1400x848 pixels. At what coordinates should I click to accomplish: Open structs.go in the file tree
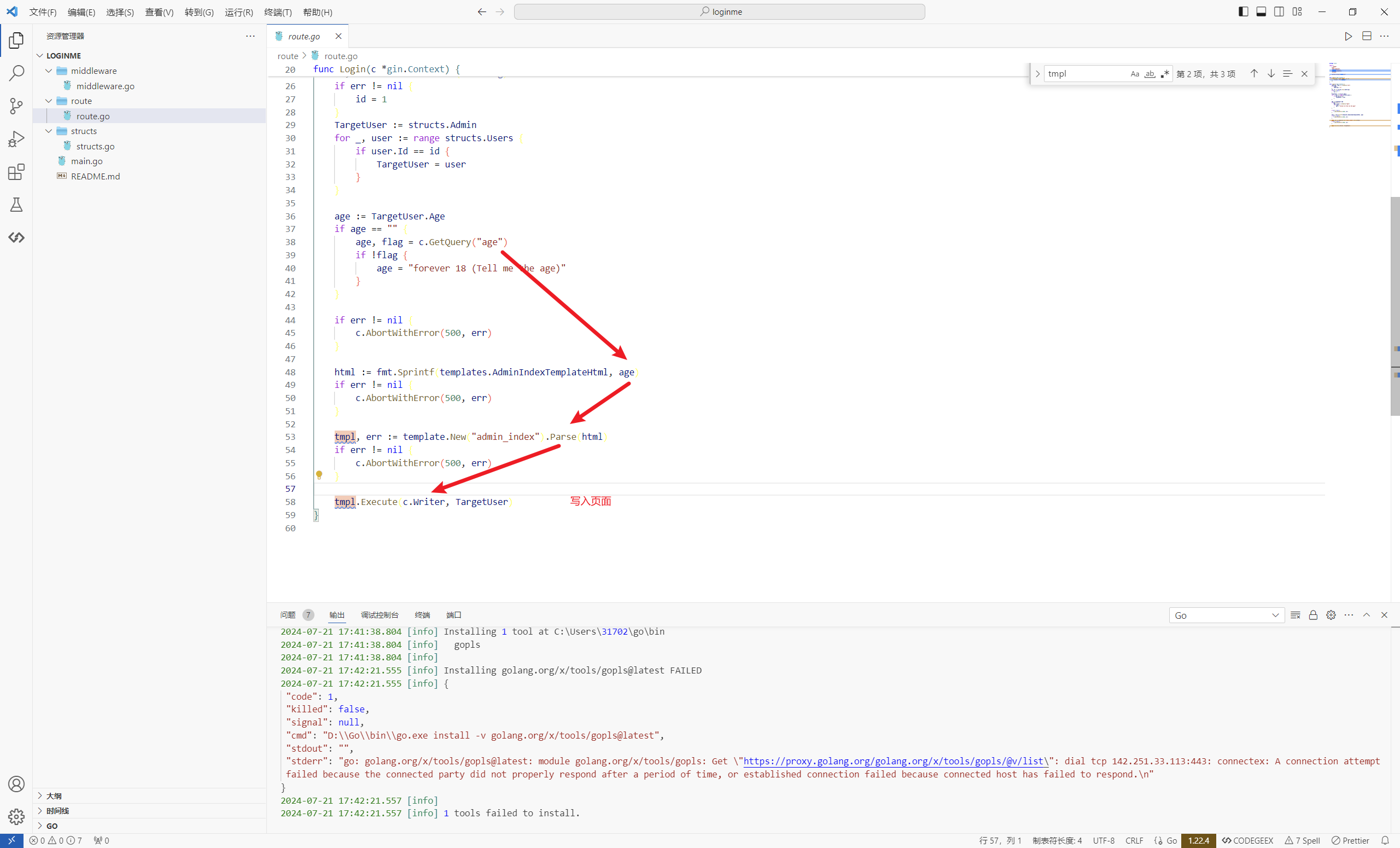click(x=95, y=146)
